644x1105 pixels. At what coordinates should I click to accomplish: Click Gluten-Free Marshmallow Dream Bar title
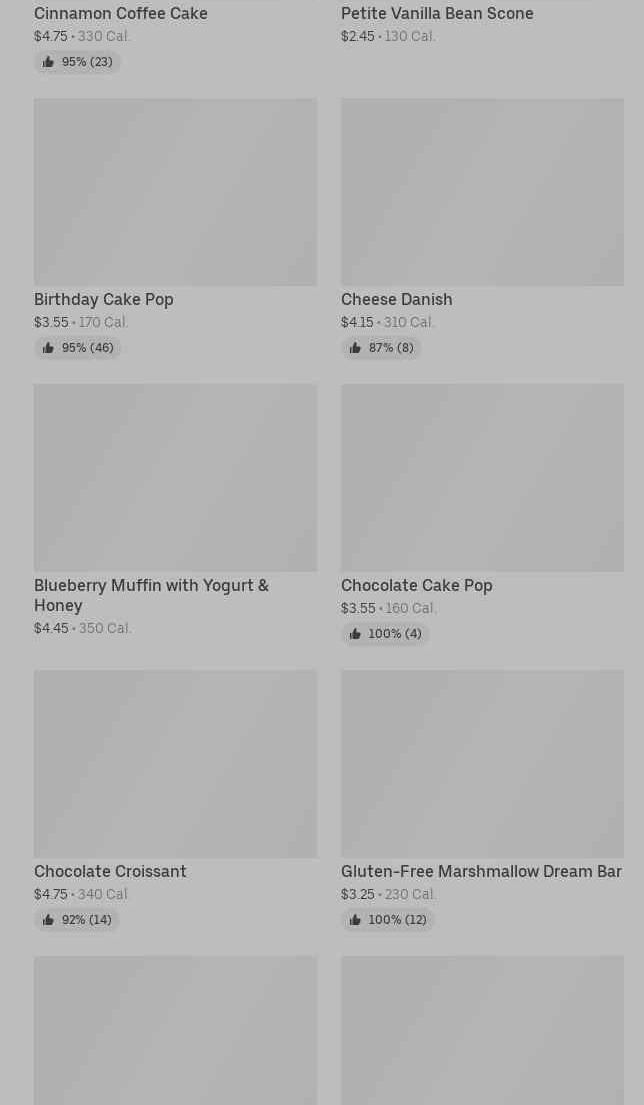tap(481, 872)
